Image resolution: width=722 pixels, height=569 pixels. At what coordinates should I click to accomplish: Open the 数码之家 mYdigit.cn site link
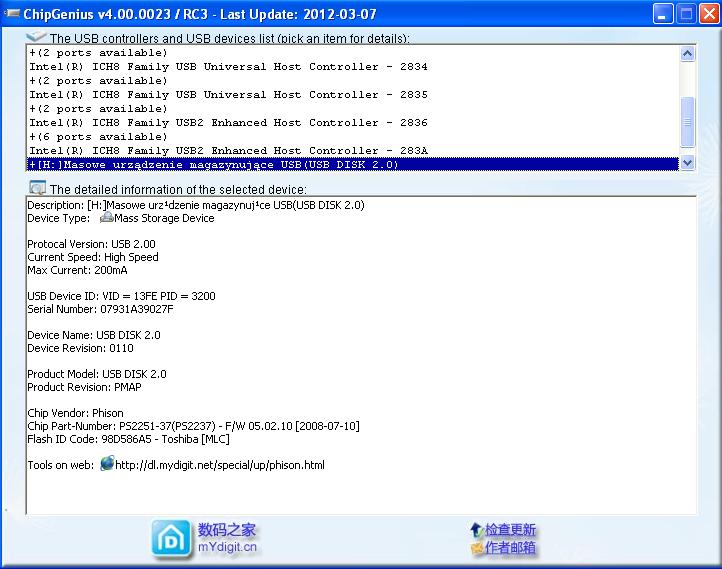point(227,538)
